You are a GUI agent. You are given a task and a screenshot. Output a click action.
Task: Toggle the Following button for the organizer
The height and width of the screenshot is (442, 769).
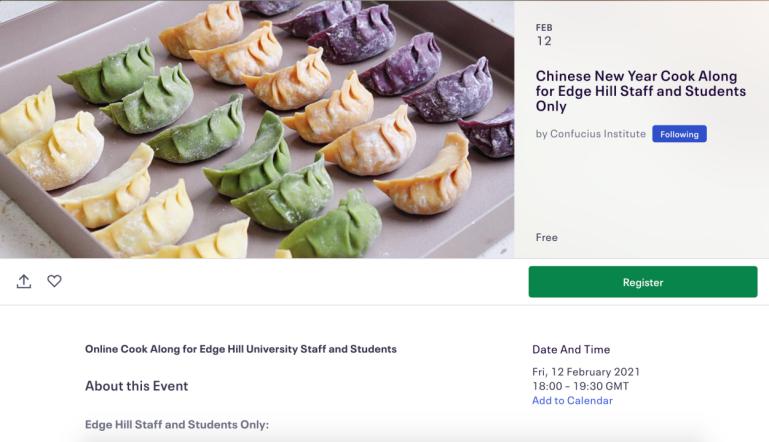coord(679,134)
